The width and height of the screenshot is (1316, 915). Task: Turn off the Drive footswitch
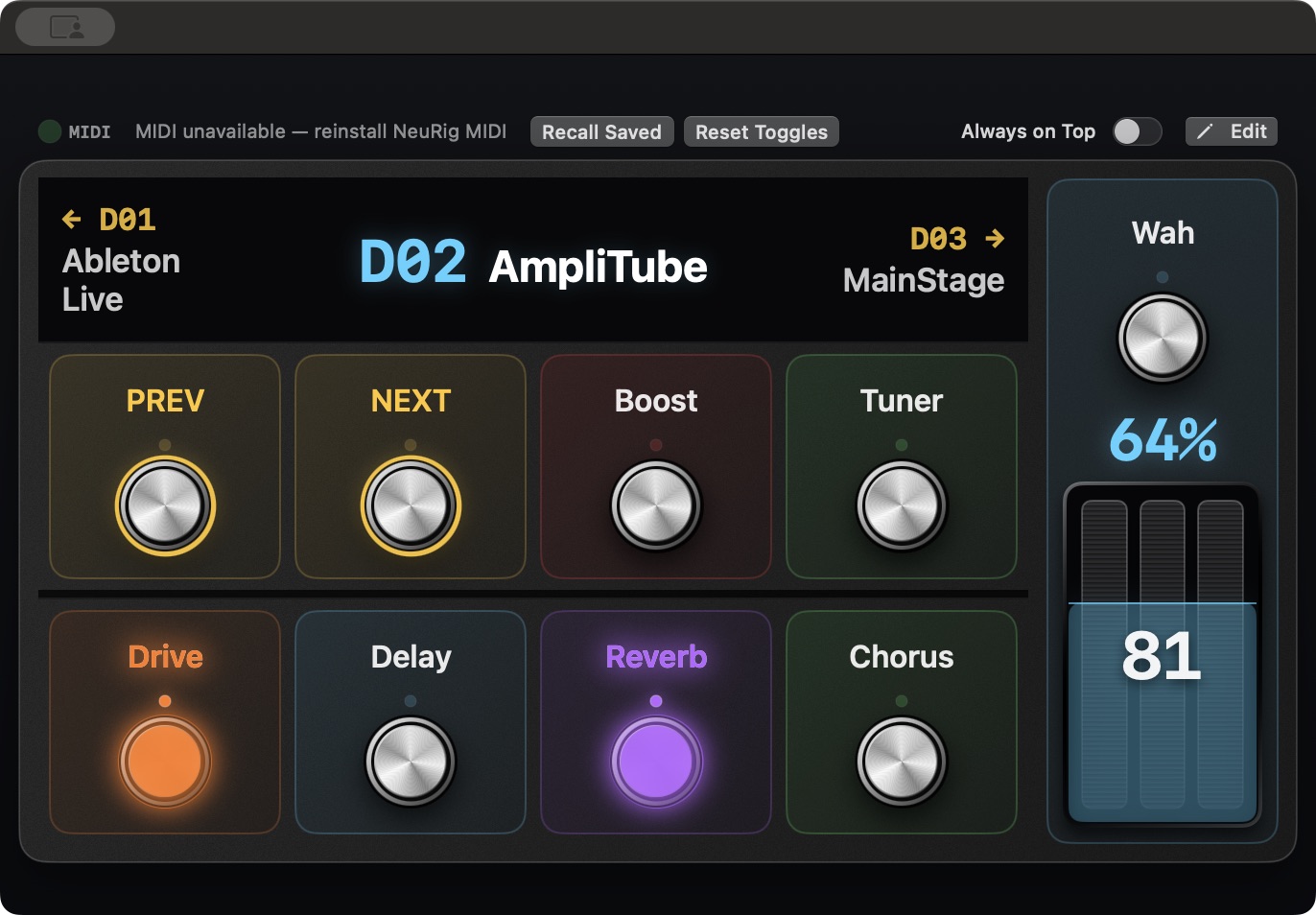coord(165,762)
